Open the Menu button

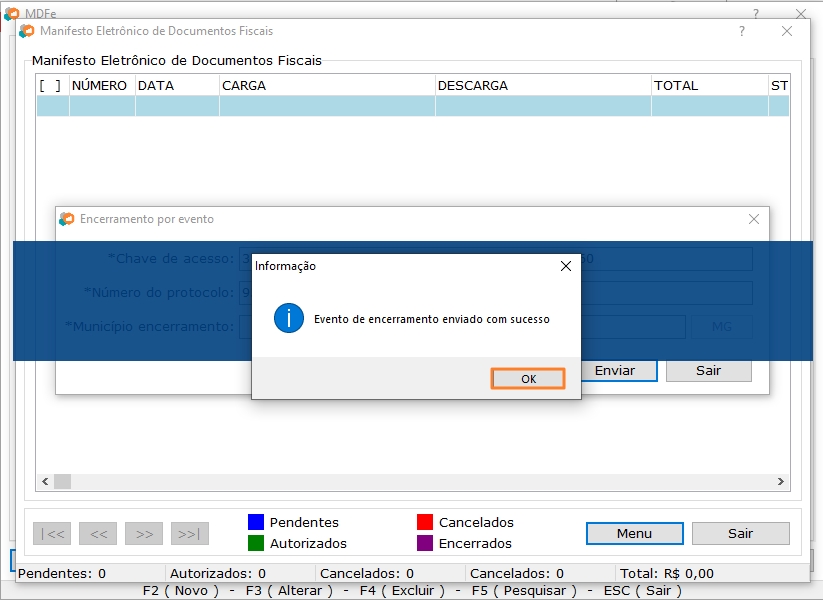click(634, 533)
